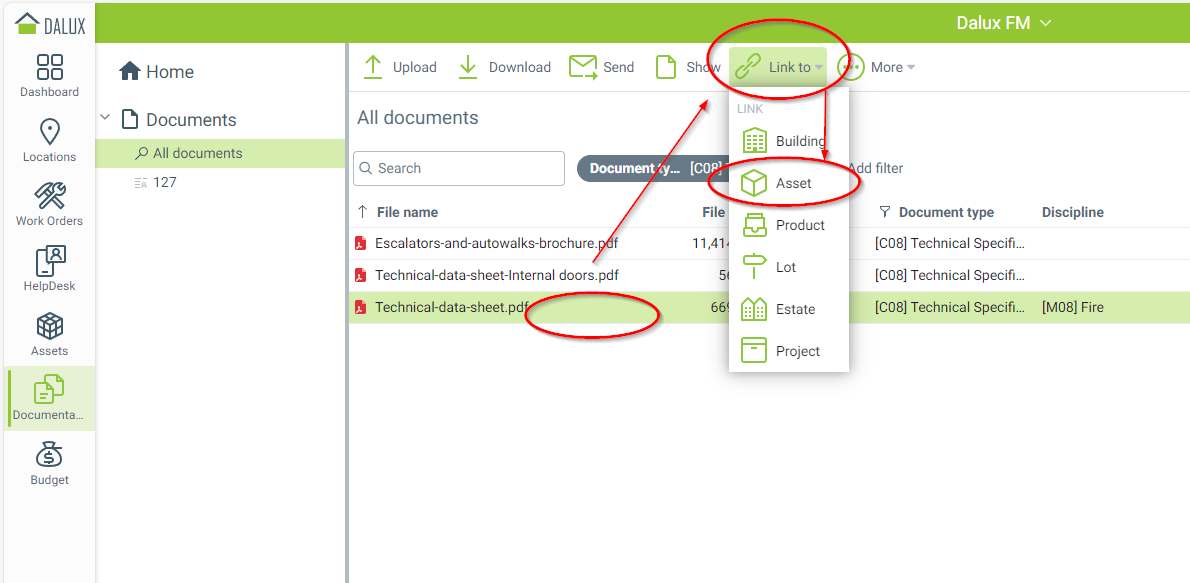Choose Asset from Link menu

(793, 183)
